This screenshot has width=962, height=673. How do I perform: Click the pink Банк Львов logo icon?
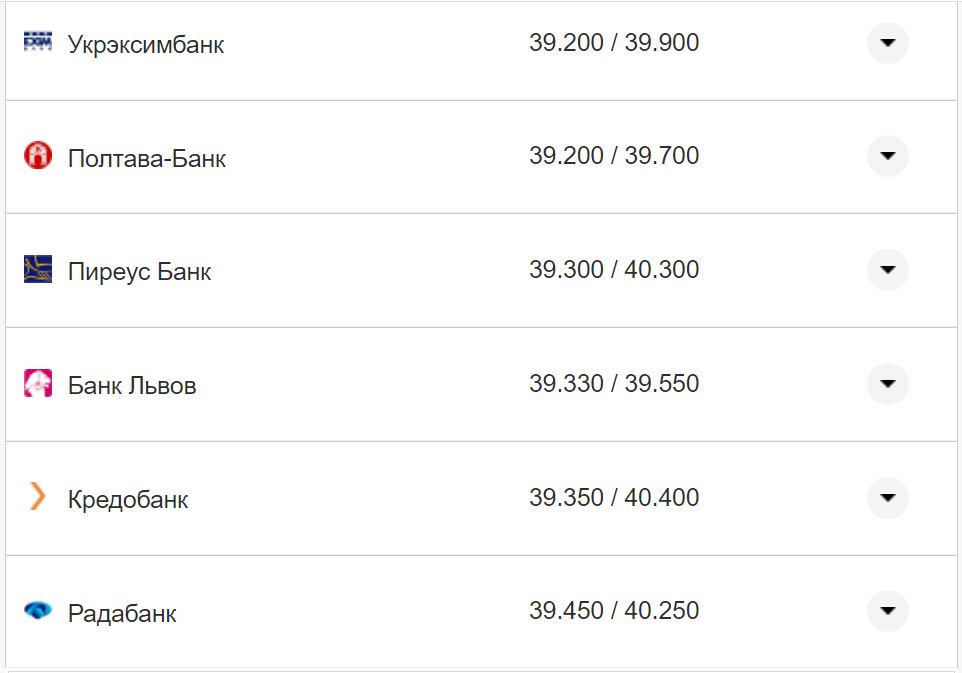click(38, 383)
